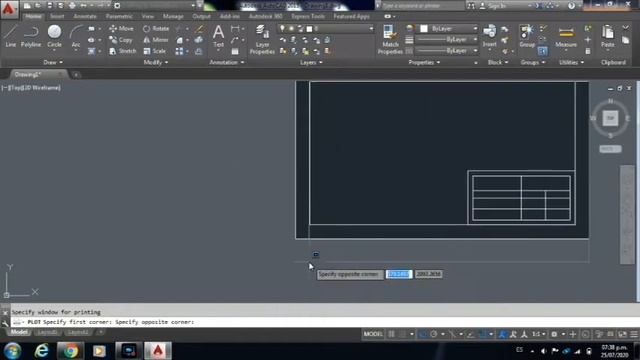
Task: Open the View ribbon tab
Action: [x=148, y=16]
